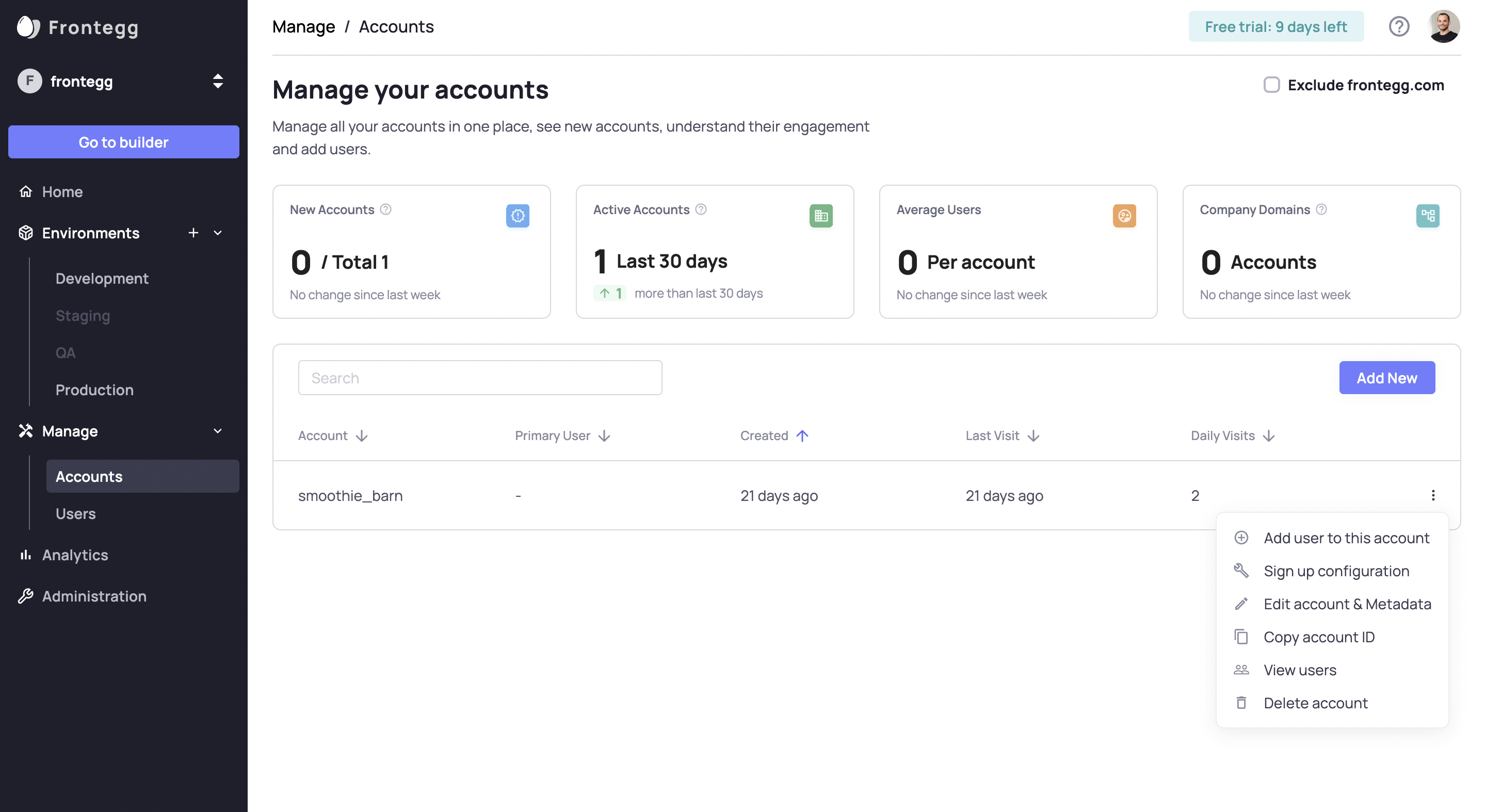Open the user profile avatar

coord(1443,26)
